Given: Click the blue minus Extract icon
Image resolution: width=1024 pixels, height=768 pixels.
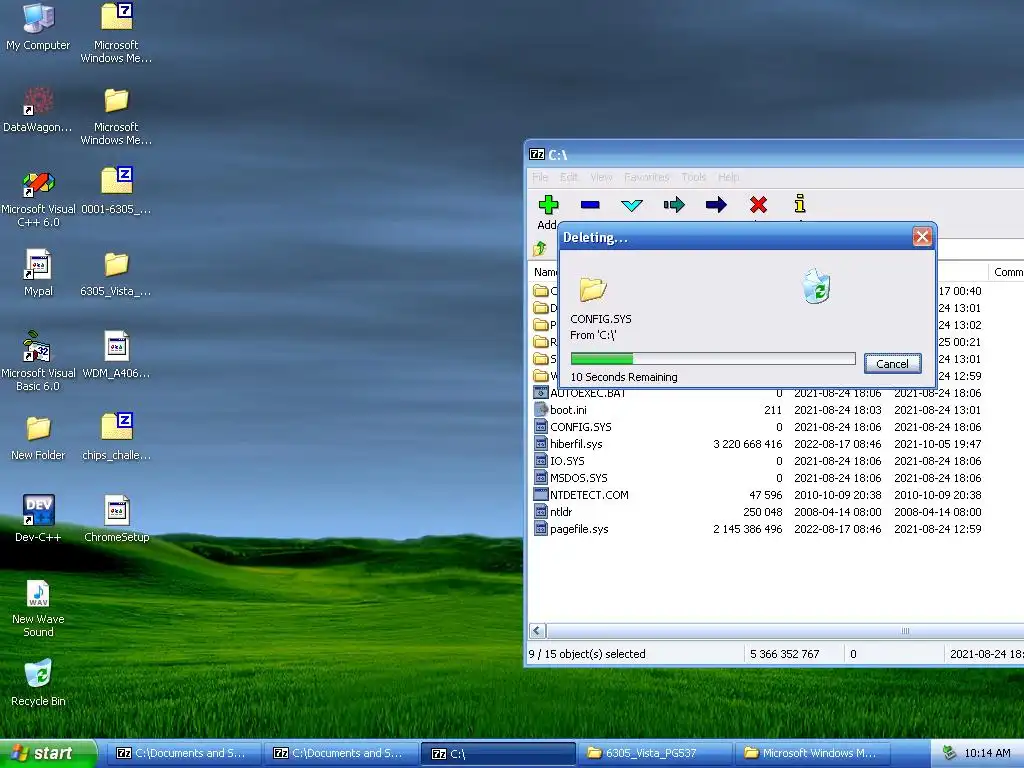Looking at the screenshot, I should (x=590, y=205).
